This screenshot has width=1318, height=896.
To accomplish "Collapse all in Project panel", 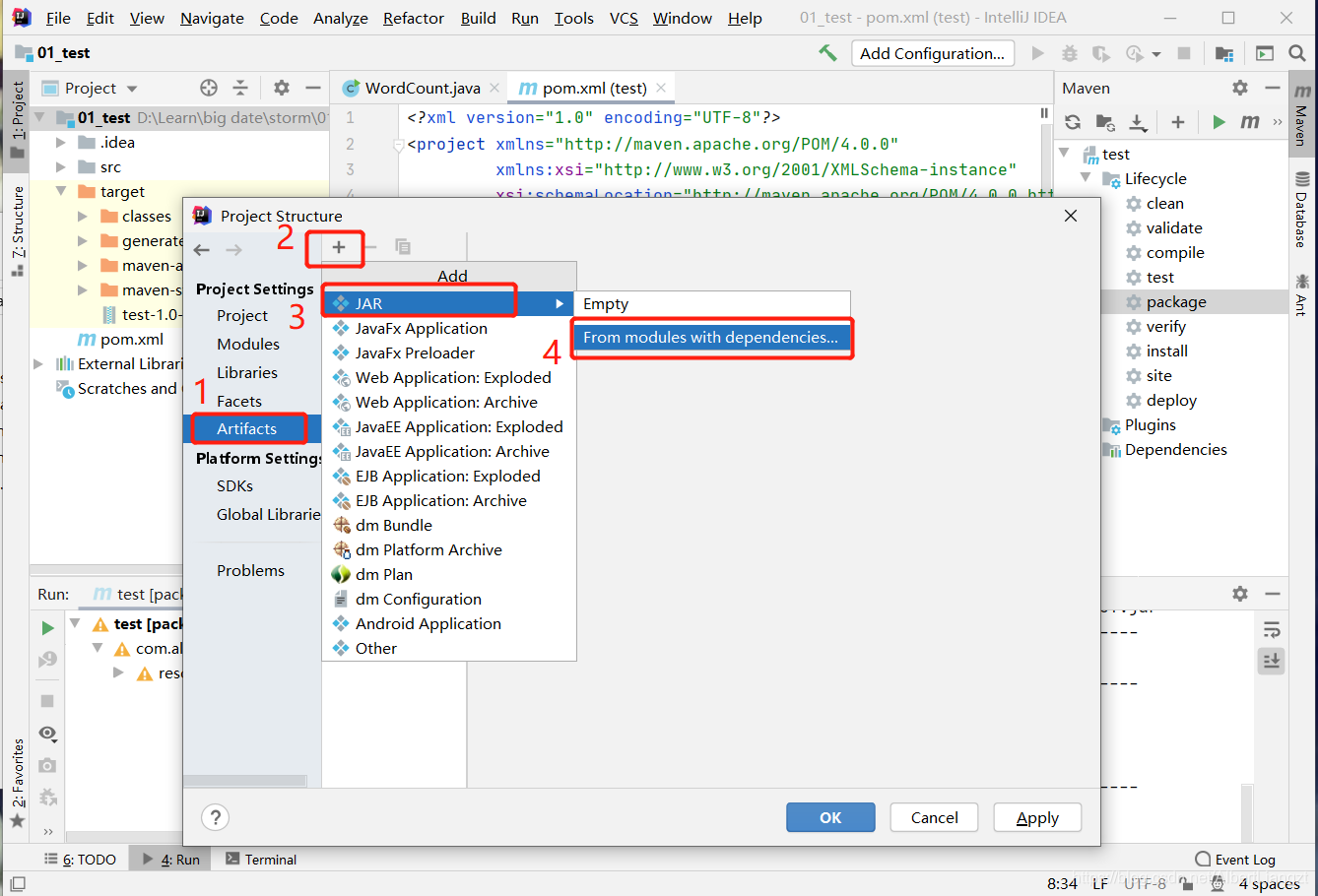I will pos(240,88).
